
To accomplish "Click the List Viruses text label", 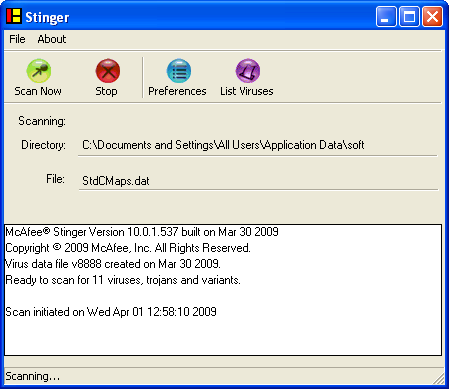I will click(247, 91).
